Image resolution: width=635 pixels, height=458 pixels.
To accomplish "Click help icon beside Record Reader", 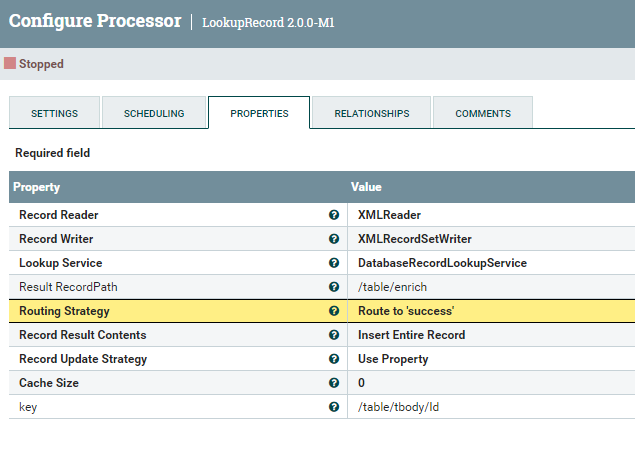I will tap(334, 215).
